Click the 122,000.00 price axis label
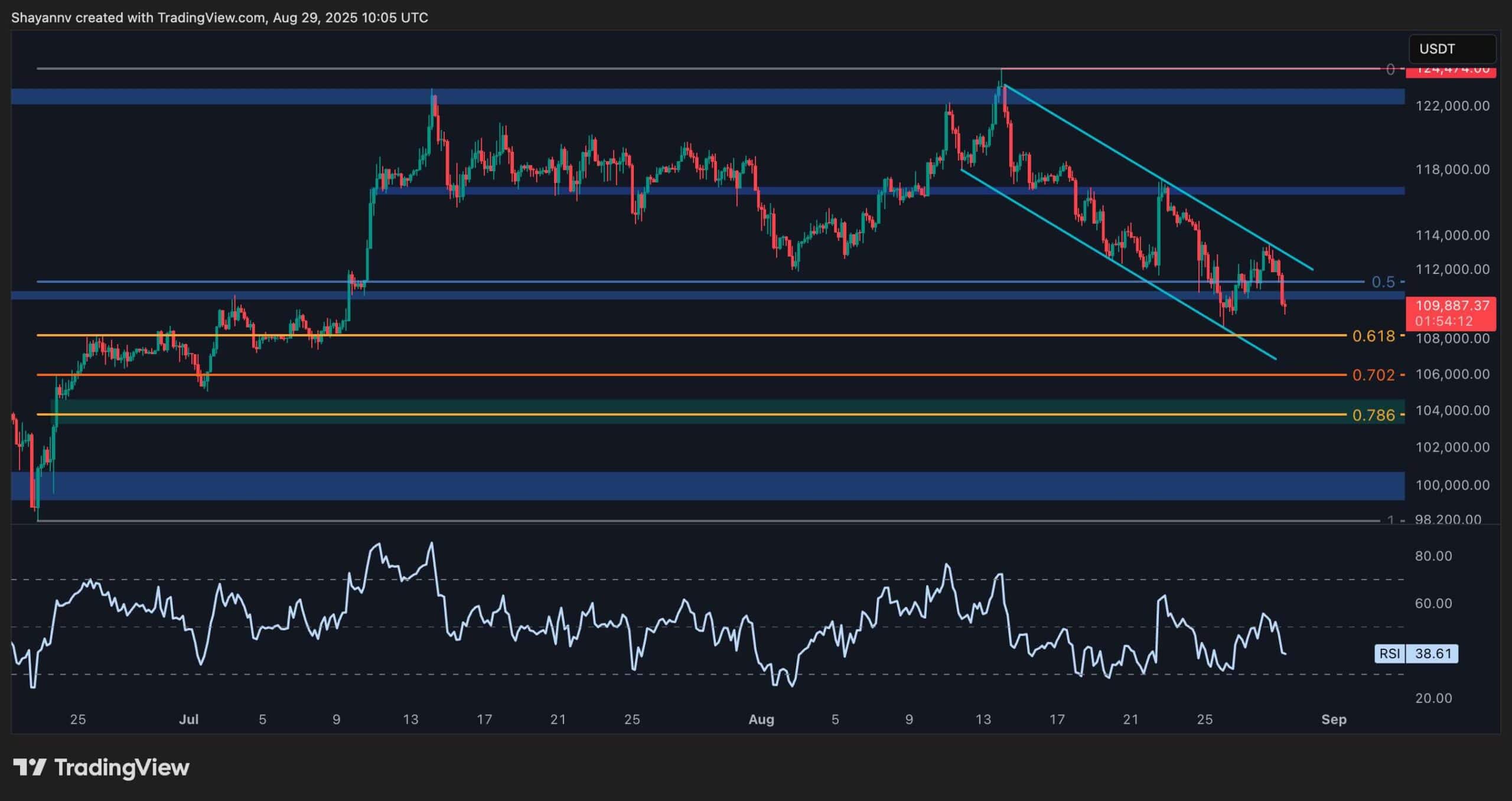This screenshot has height=801, width=1512. tap(1452, 106)
